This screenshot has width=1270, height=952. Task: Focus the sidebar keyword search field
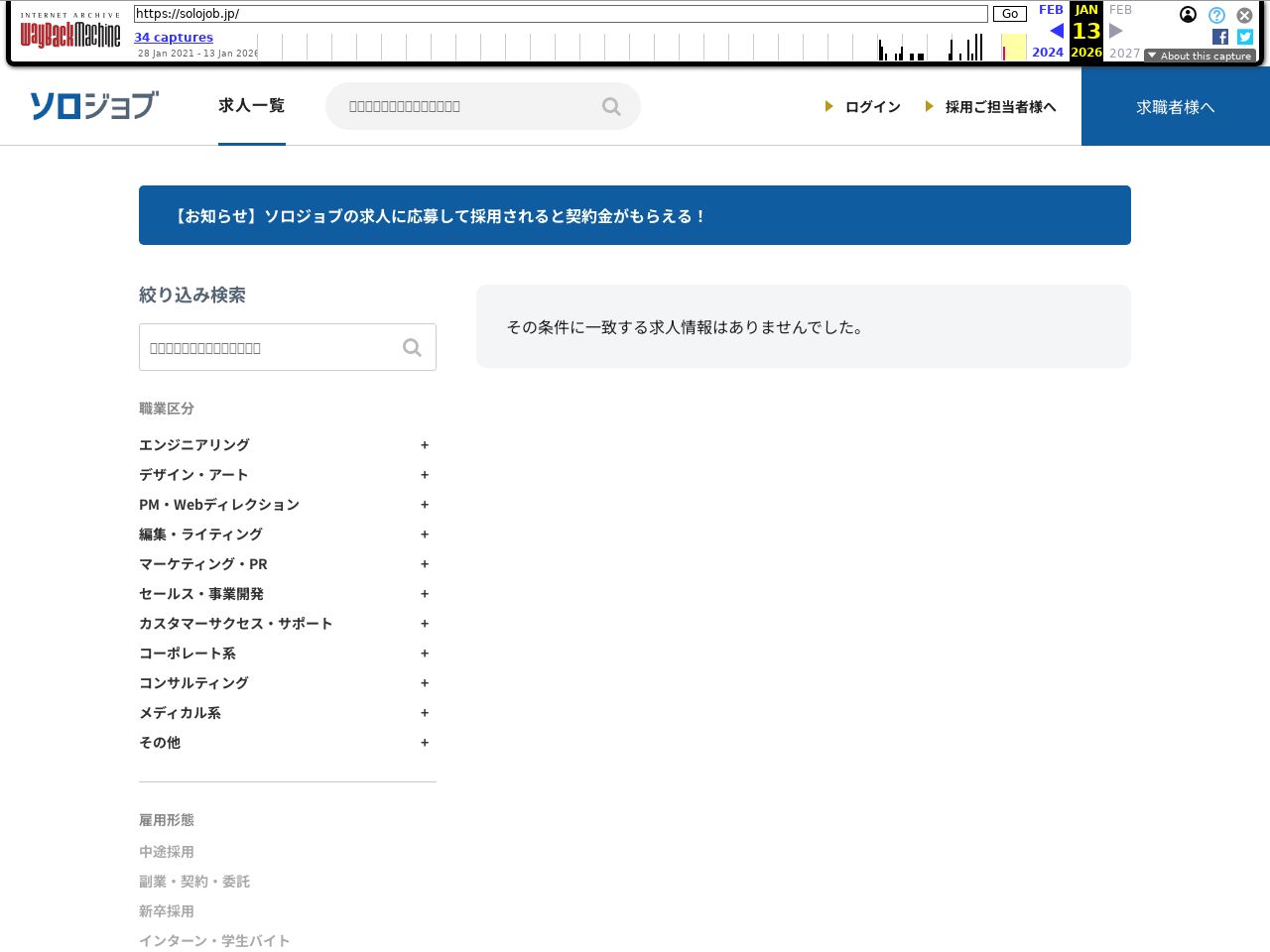coord(268,347)
